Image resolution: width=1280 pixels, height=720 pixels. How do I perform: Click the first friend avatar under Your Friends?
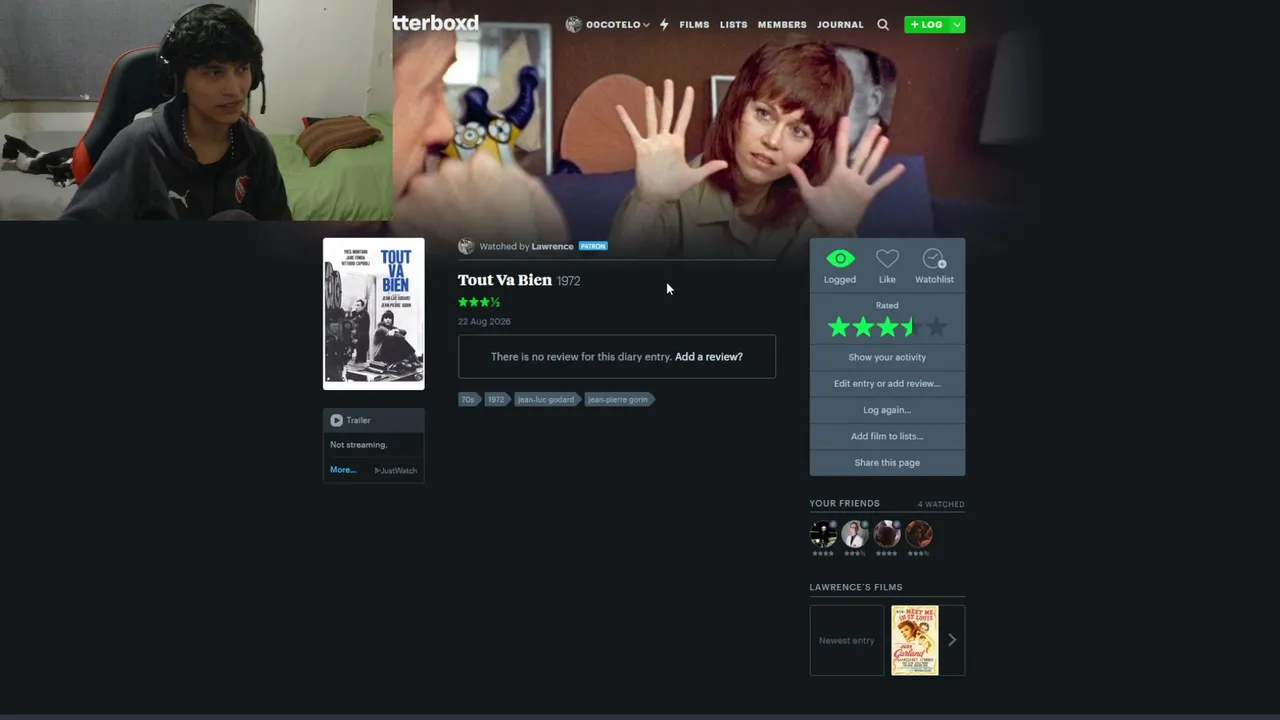click(x=823, y=534)
